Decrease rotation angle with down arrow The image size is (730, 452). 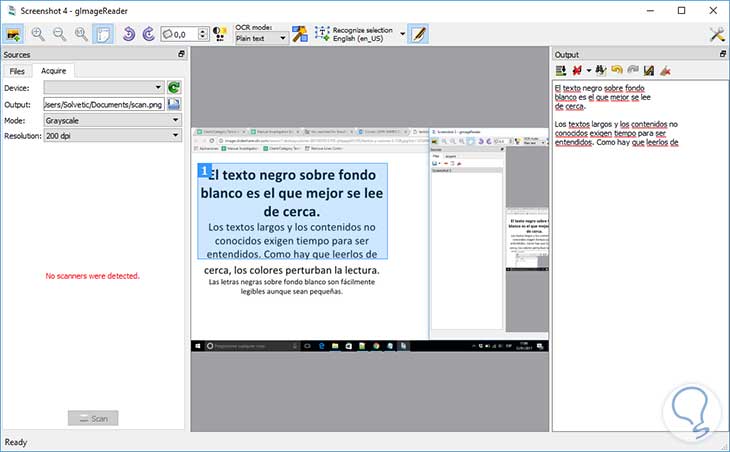[203, 37]
